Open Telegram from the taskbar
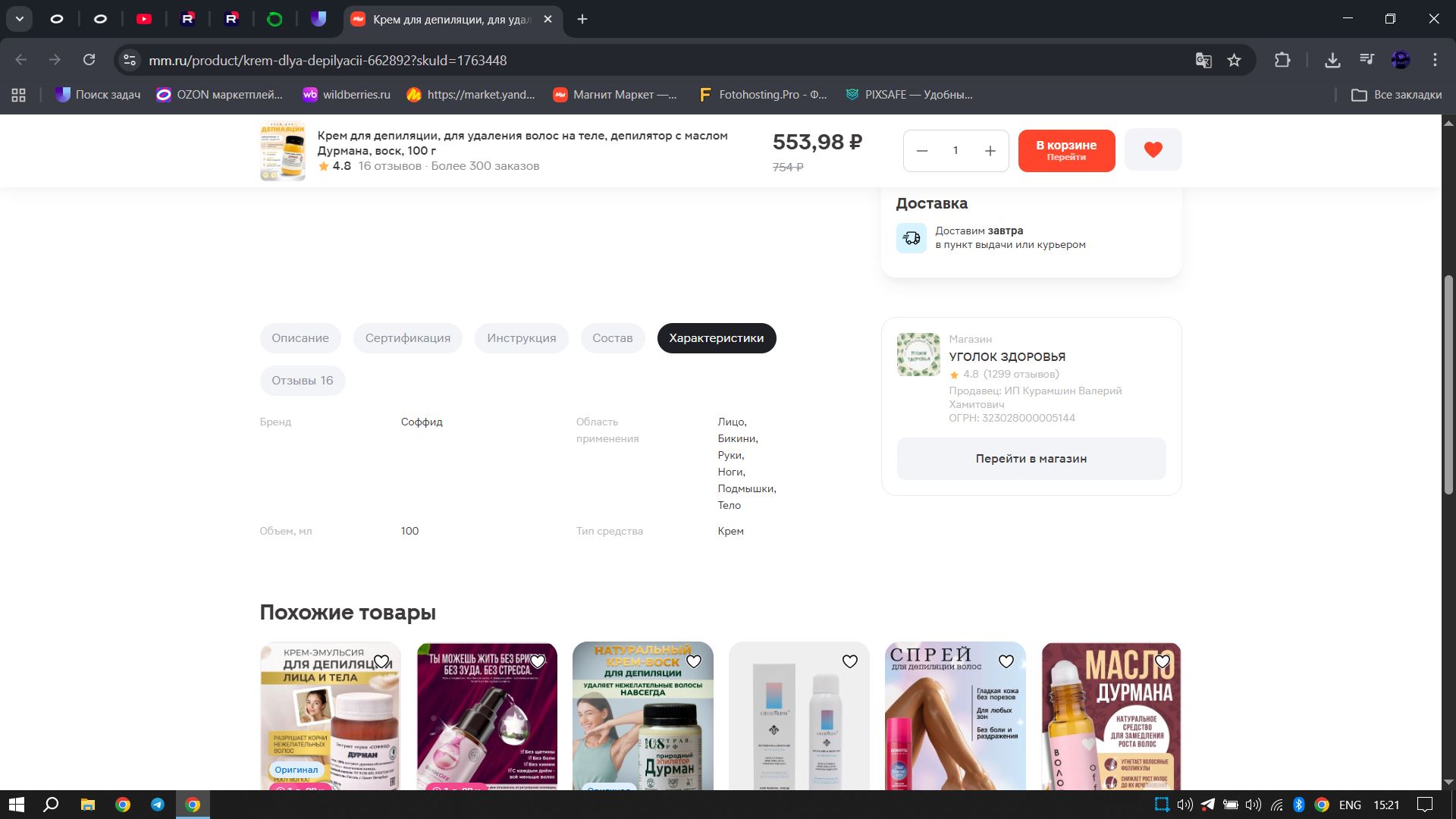This screenshot has height=819, width=1456. [x=158, y=805]
